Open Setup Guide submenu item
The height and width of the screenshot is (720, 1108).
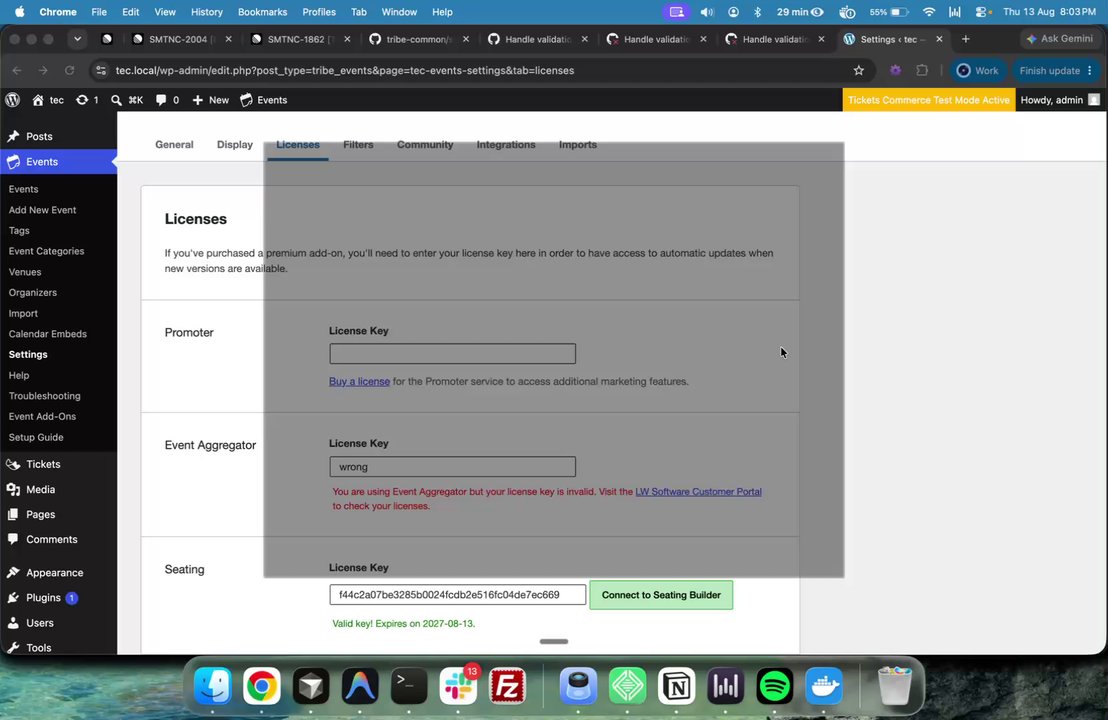[x=36, y=437]
